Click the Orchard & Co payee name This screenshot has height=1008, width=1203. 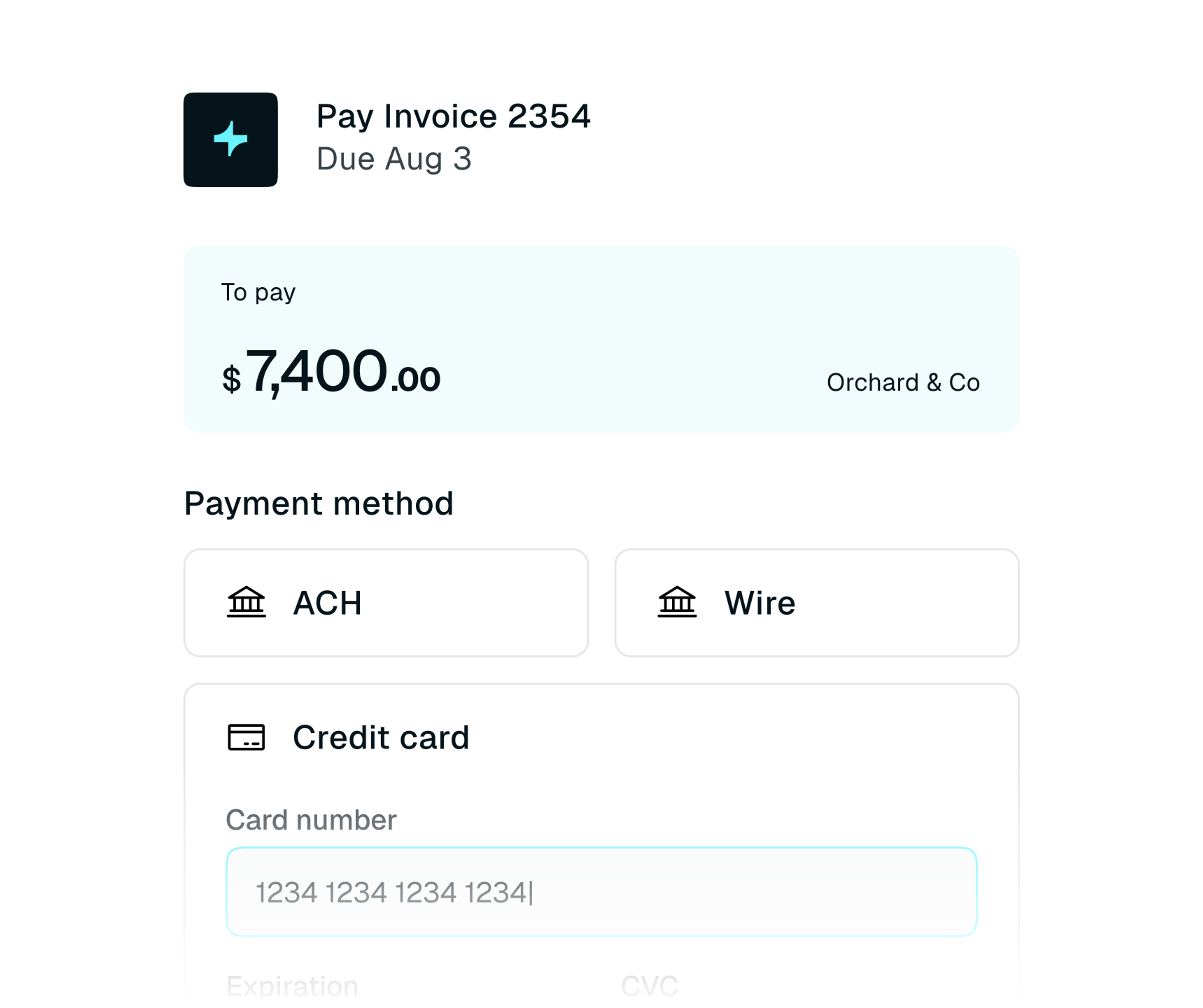(x=904, y=382)
